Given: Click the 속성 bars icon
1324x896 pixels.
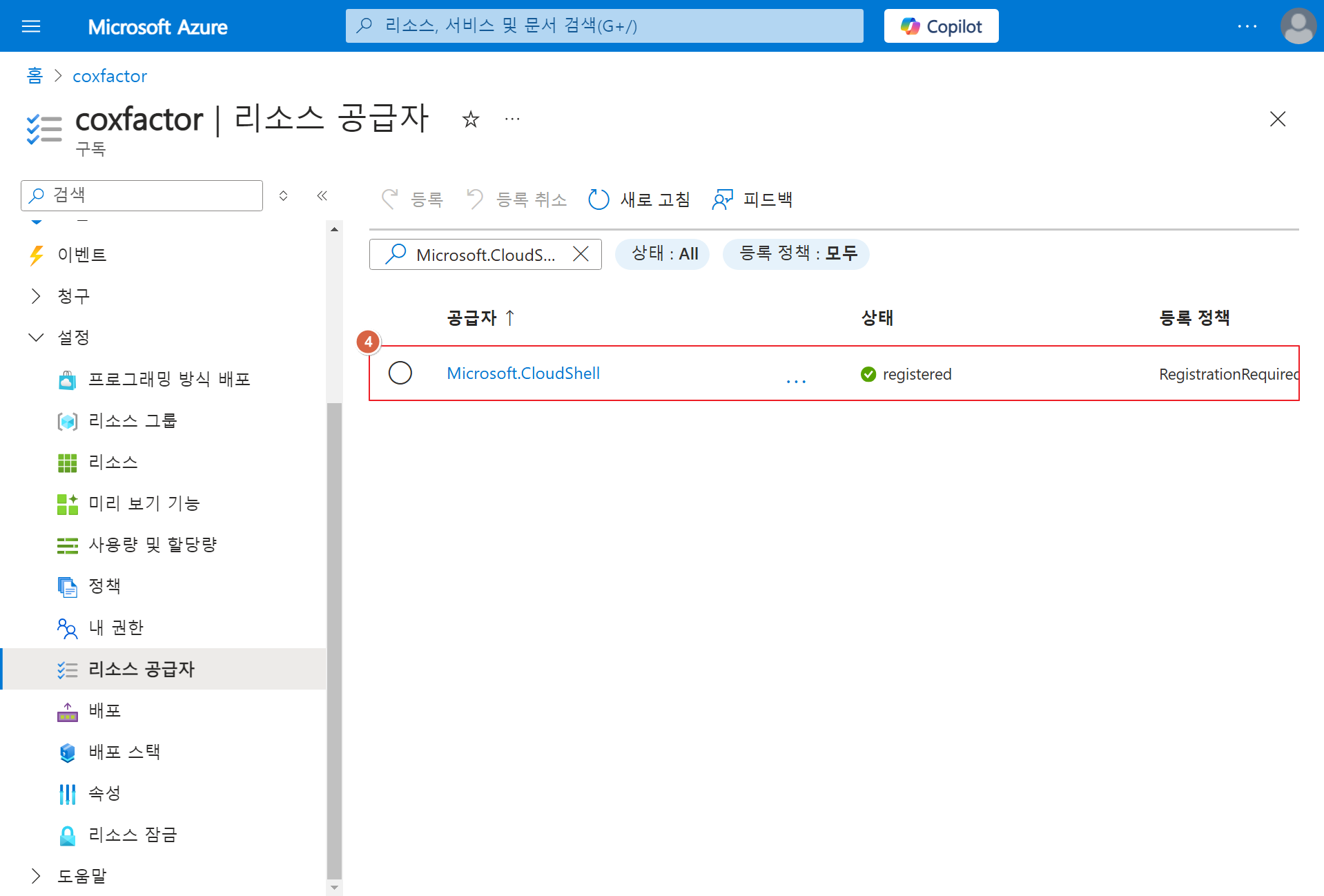Looking at the screenshot, I should [68, 794].
